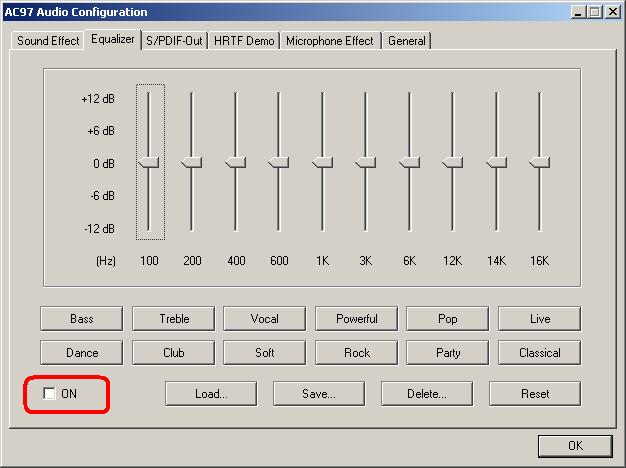Pick the Rock equalizer preset
The width and height of the screenshot is (626, 468).
(x=357, y=353)
